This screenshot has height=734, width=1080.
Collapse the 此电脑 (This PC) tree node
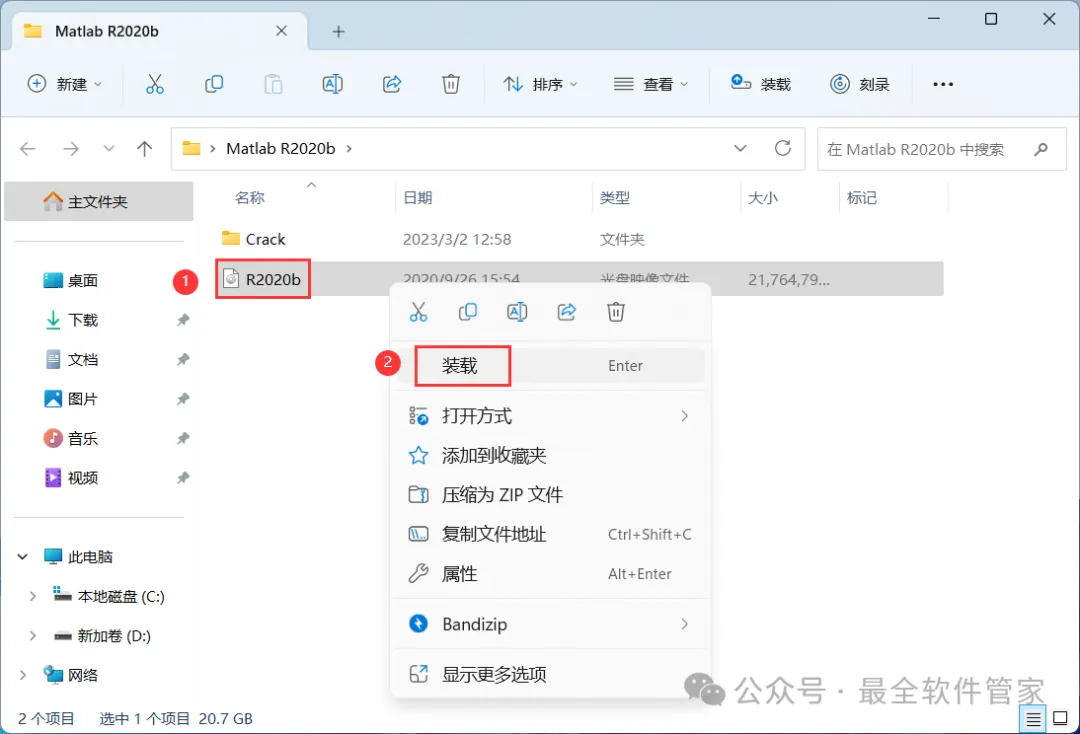tap(22, 556)
